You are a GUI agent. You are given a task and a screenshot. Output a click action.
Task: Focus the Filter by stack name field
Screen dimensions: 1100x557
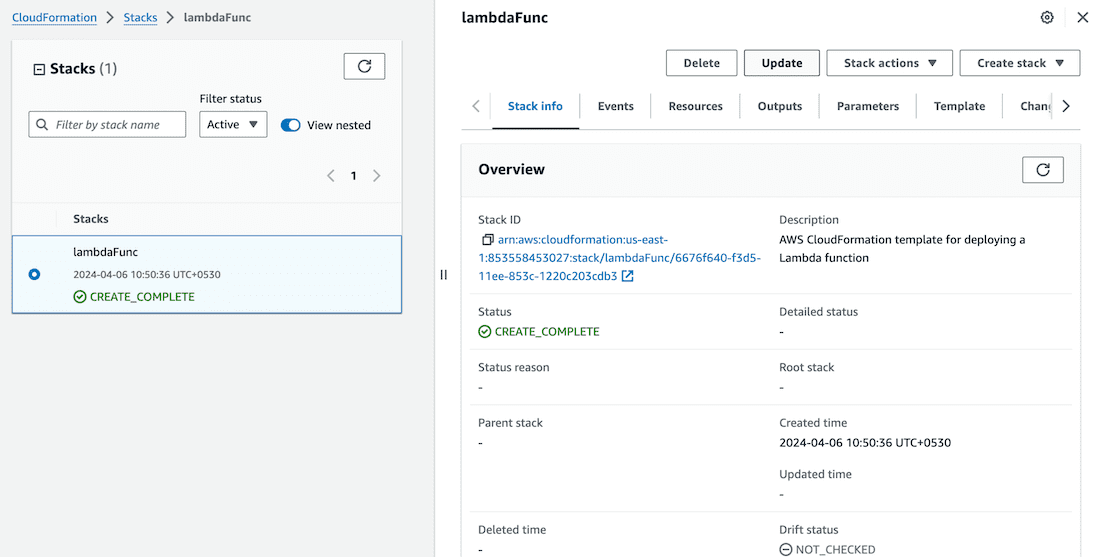(x=108, y=125)
